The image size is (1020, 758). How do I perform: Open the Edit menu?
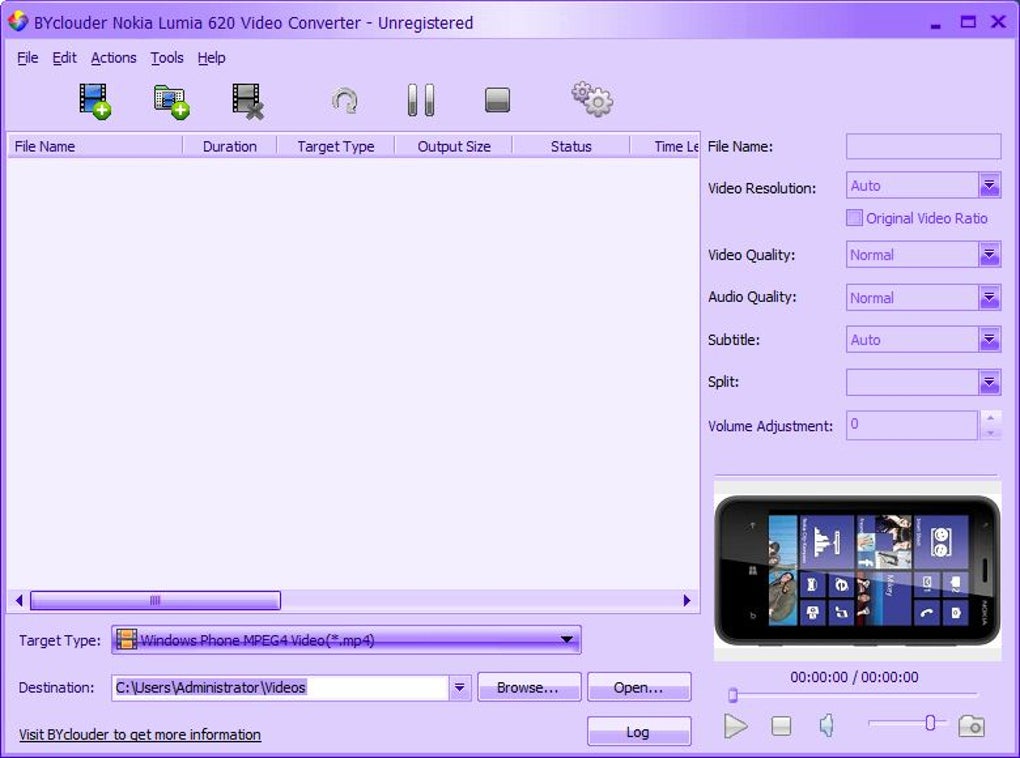64,58
